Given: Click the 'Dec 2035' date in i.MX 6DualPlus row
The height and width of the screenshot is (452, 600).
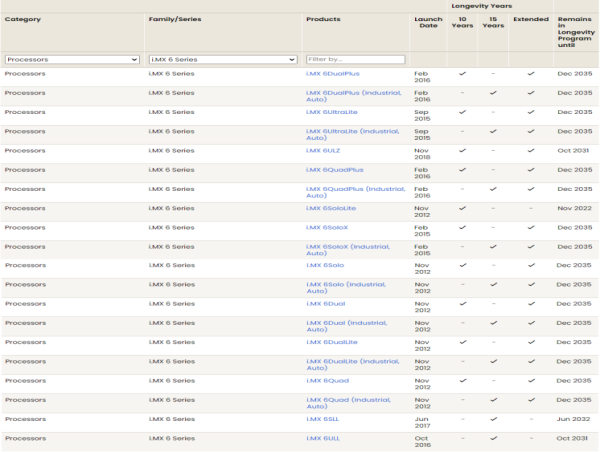Looking at the screenshot, I should (575, 73).
